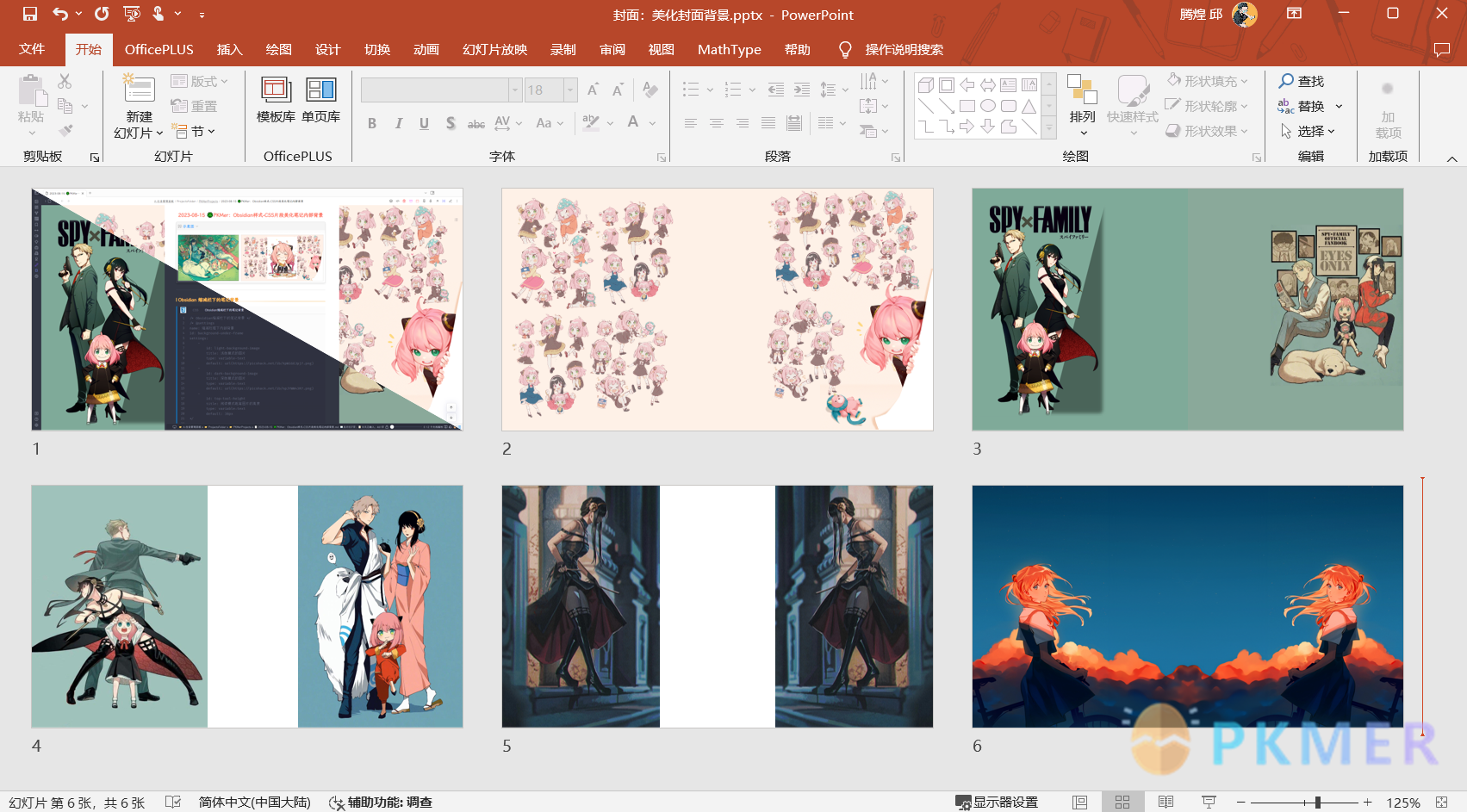Screen dimensions: 1467x812
Task: Open the font color A swatch
Action: (x=633, y=123)
